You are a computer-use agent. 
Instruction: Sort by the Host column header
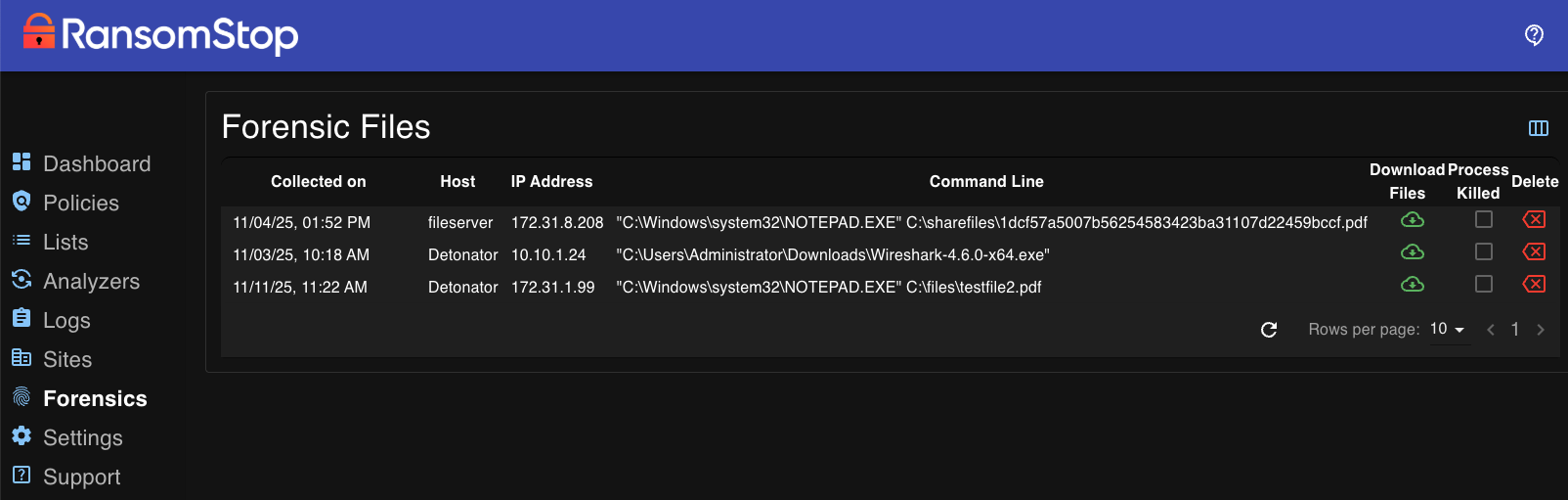tap(457, 182)
